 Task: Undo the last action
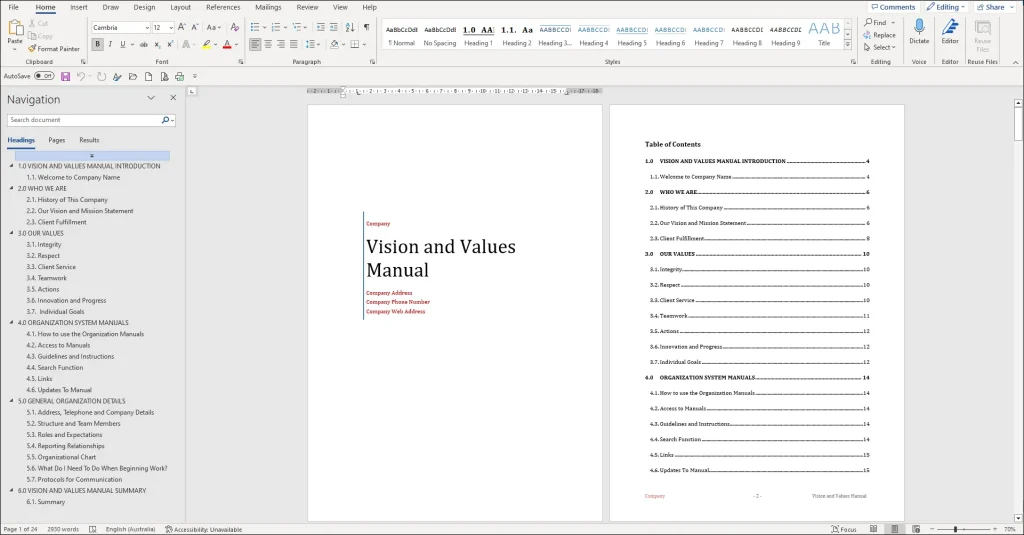point(81,76)
